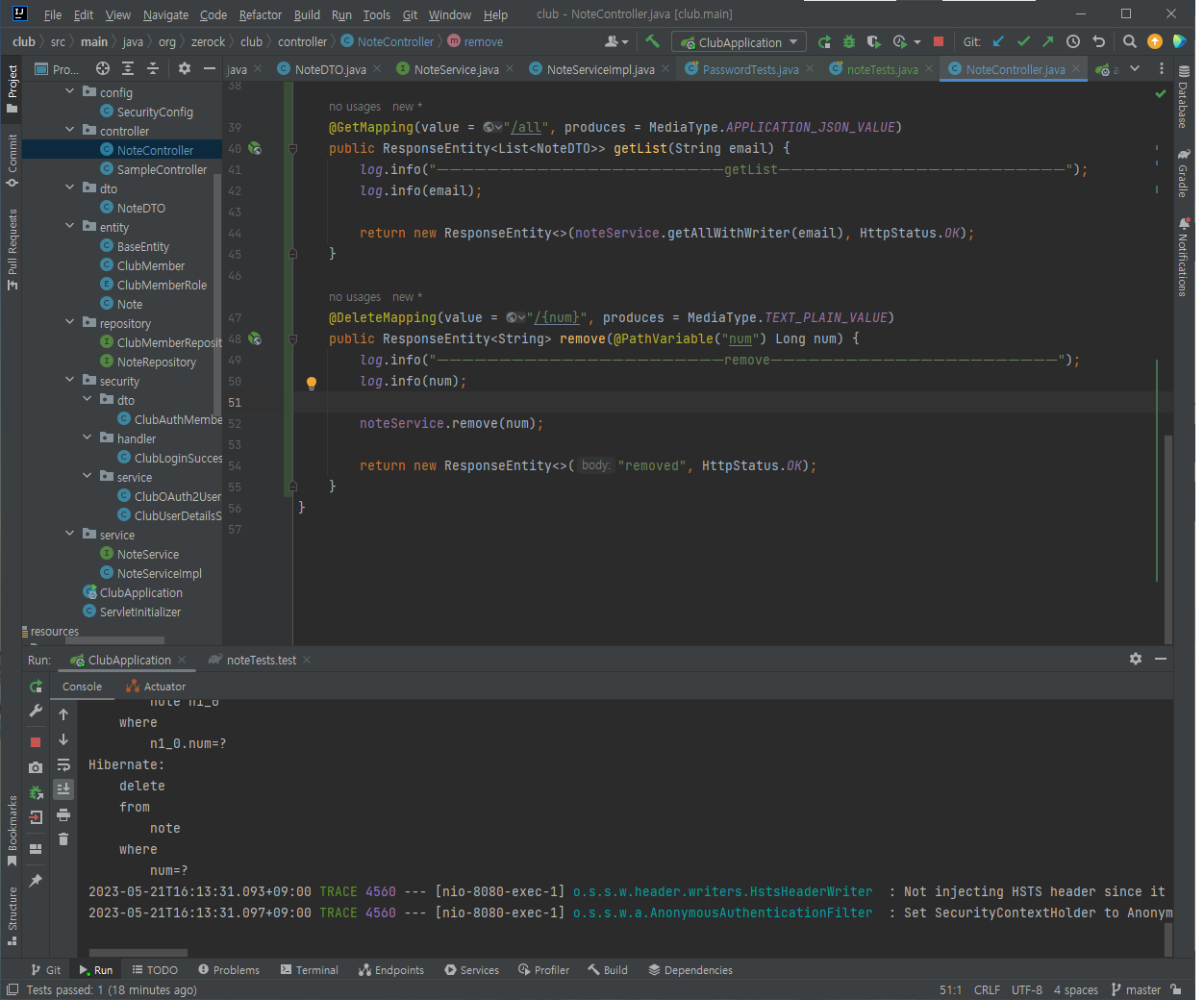This screenshot has width=1204, height=1000.
Task: Collapse the controller folder
Action: [69, 130]
